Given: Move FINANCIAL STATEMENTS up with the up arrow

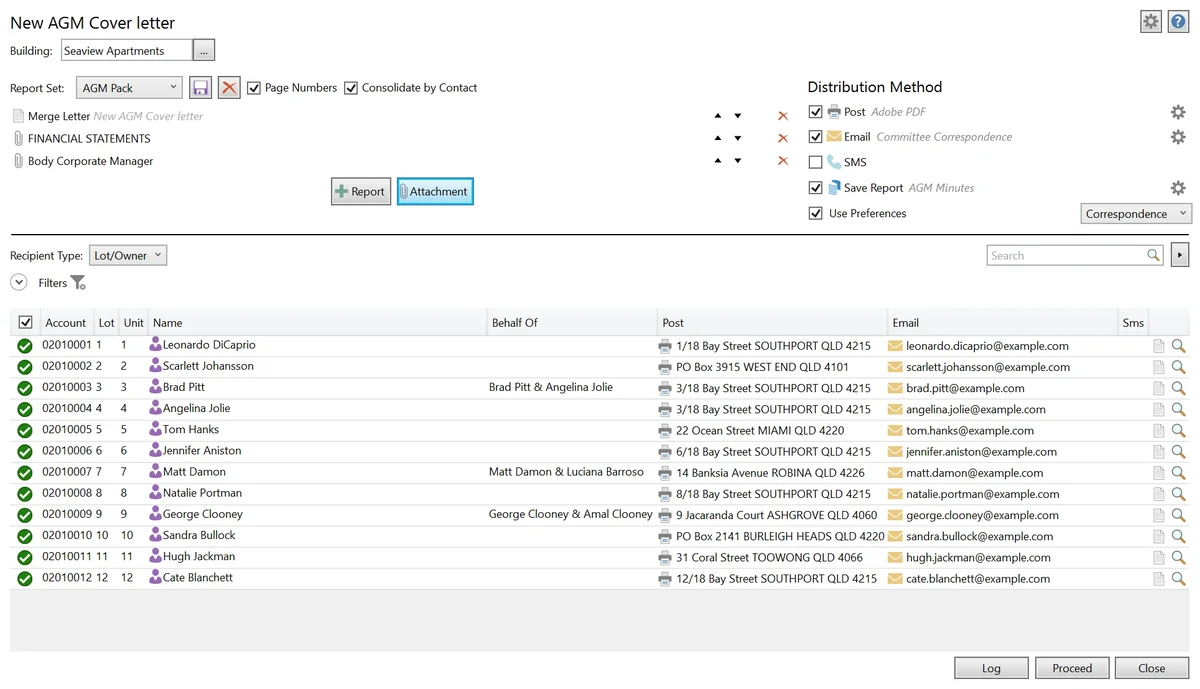Looking at the screenshot, I should click(718, 139).
